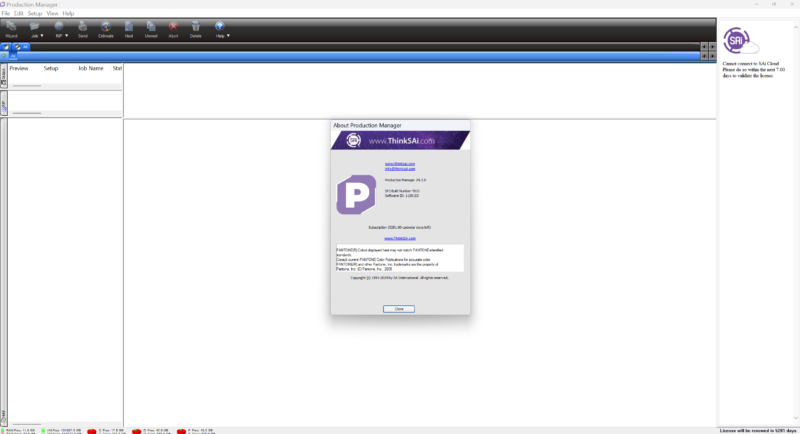The width and height of the screenshot is (800, 434).
Task: Open the Estimate ink tool
Action: (x=106, y=27)
